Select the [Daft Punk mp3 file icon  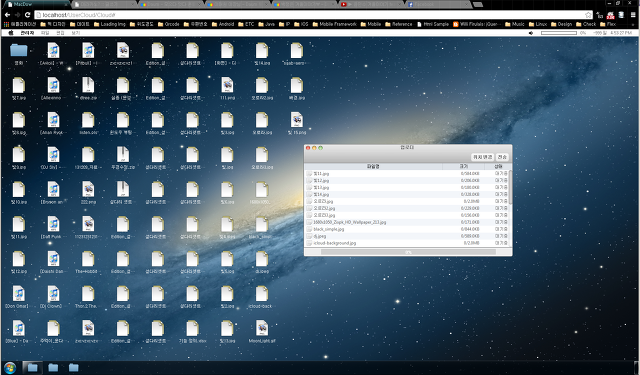click(53, 224)
